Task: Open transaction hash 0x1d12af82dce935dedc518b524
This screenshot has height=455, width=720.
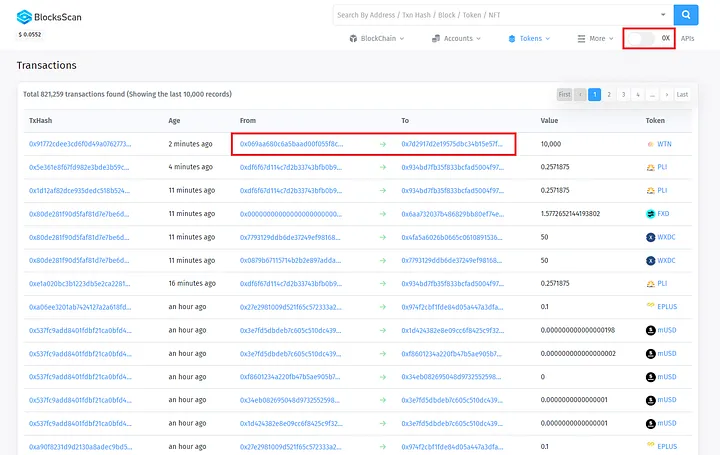Action: pos(79,190)
